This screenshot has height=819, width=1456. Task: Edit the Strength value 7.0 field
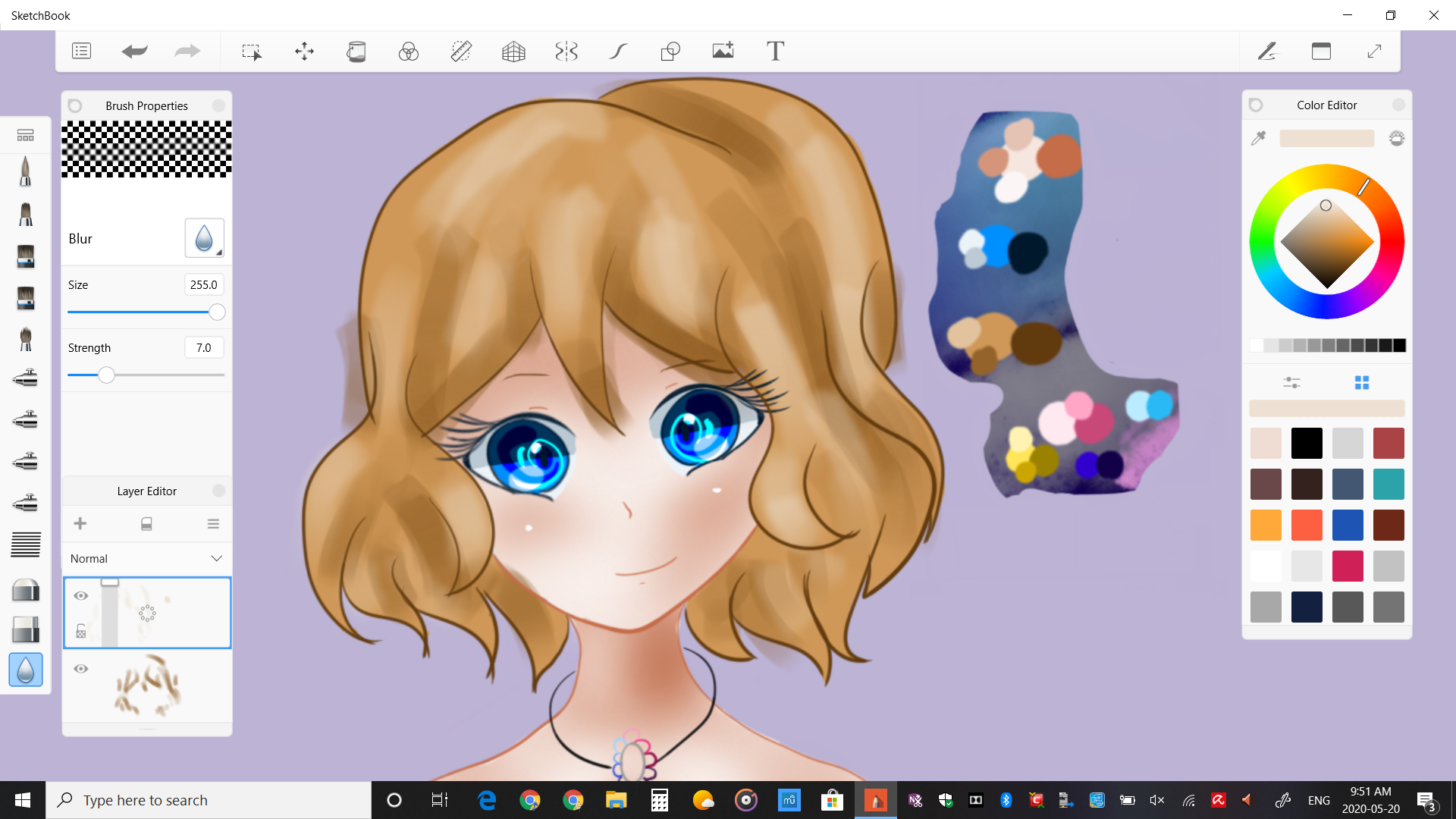tap(204, 347)
